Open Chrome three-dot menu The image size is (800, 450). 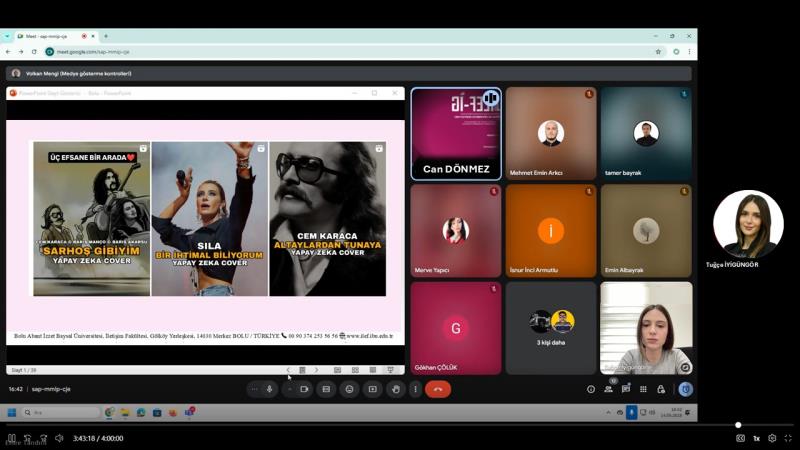[689, 52]
